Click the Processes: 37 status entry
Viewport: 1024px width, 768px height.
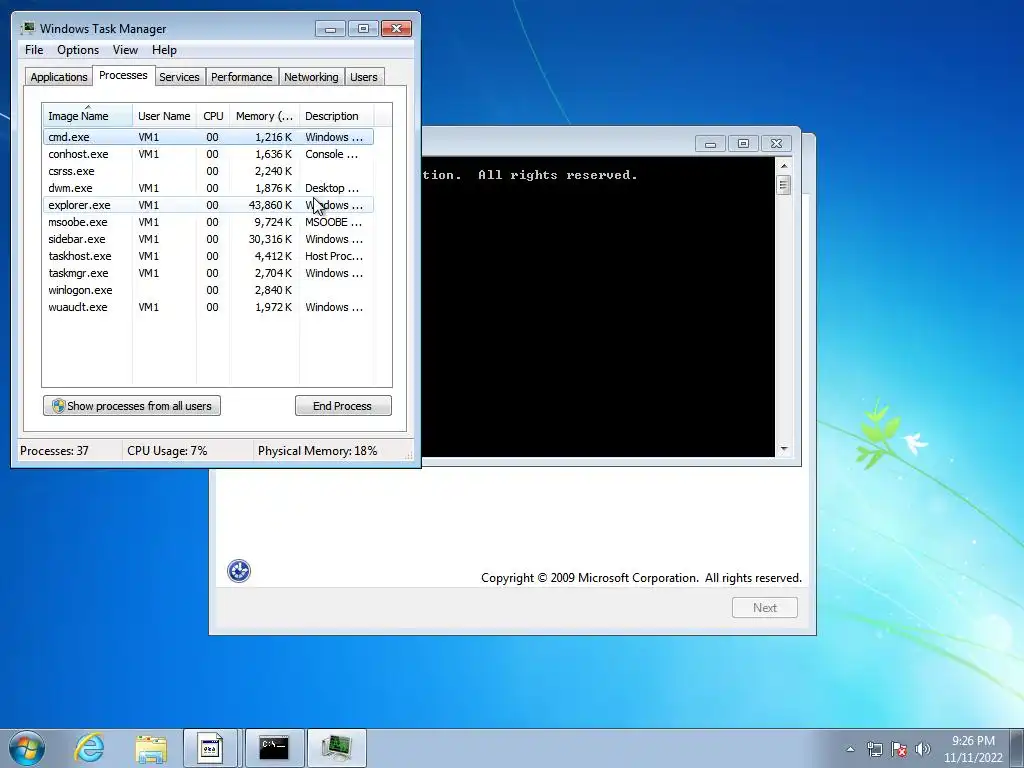pyautogui.click(x=54, y=451)
